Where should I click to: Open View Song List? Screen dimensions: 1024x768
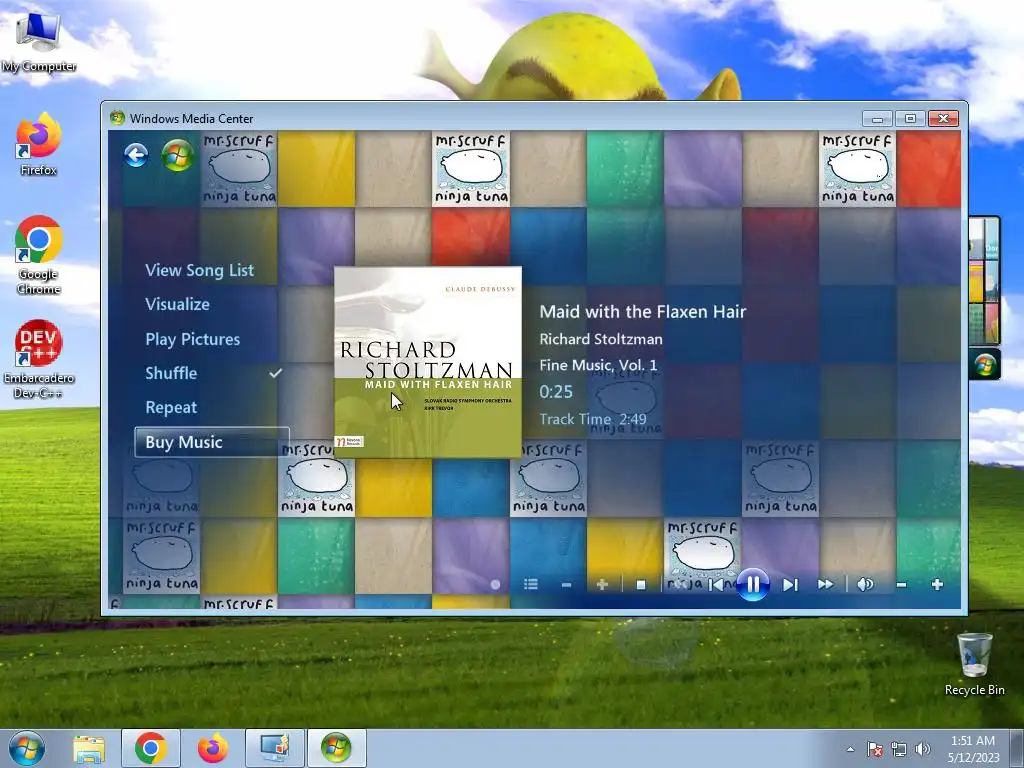(200, 270)
